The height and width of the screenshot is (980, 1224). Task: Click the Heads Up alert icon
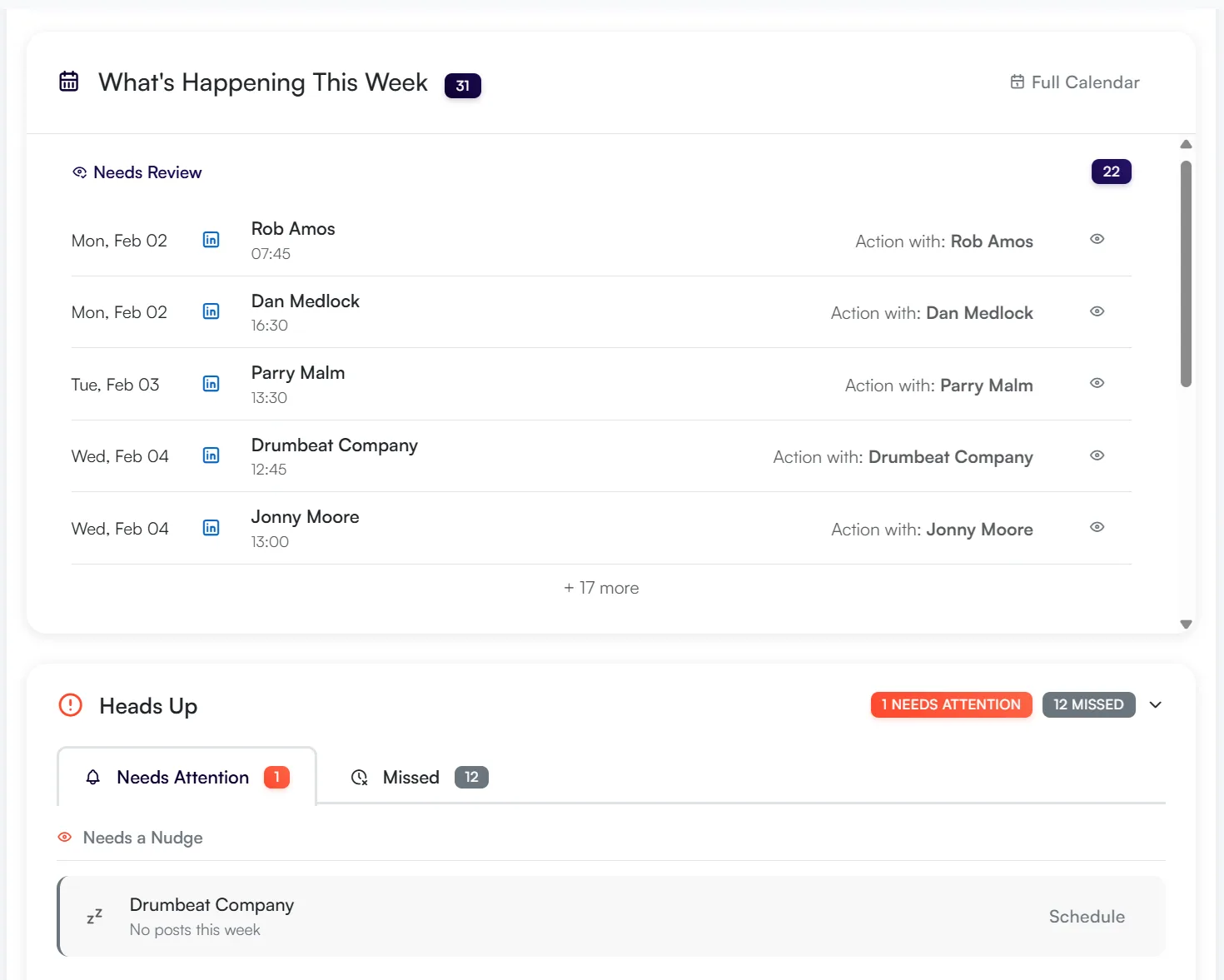(x=71, y=705)
